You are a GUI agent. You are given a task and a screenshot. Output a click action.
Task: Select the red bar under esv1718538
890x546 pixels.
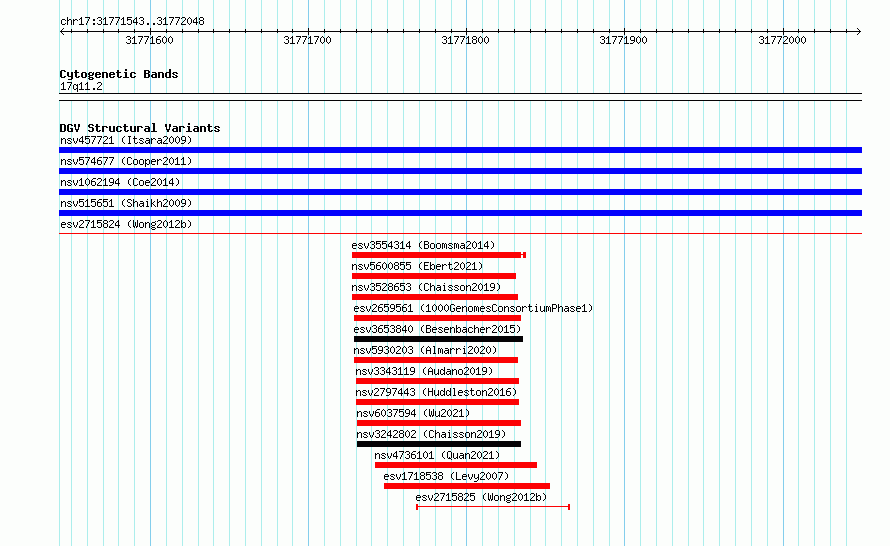pyautogui.click(x=467, y=486)
